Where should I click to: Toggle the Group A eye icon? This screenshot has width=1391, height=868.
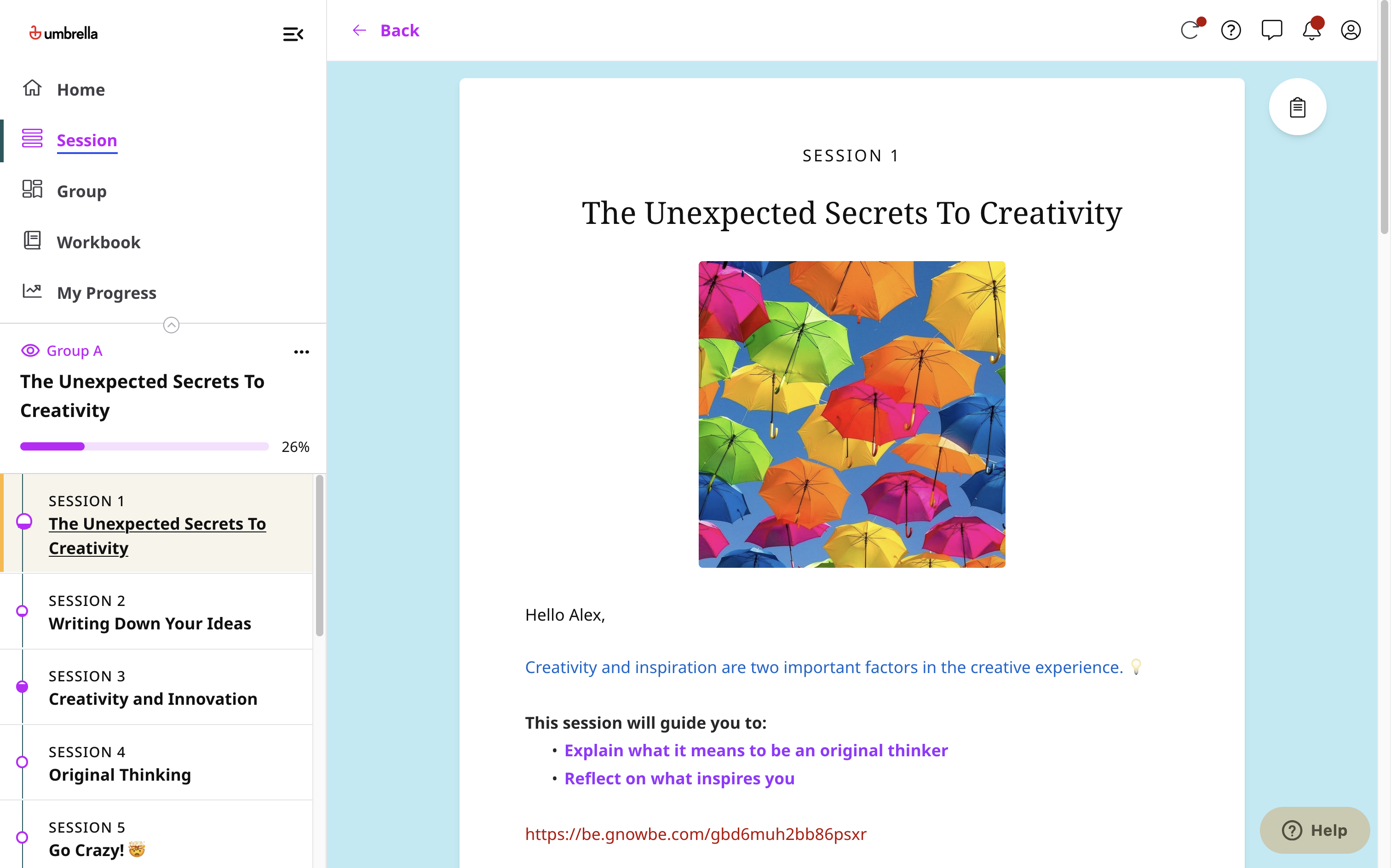(30, 351)
